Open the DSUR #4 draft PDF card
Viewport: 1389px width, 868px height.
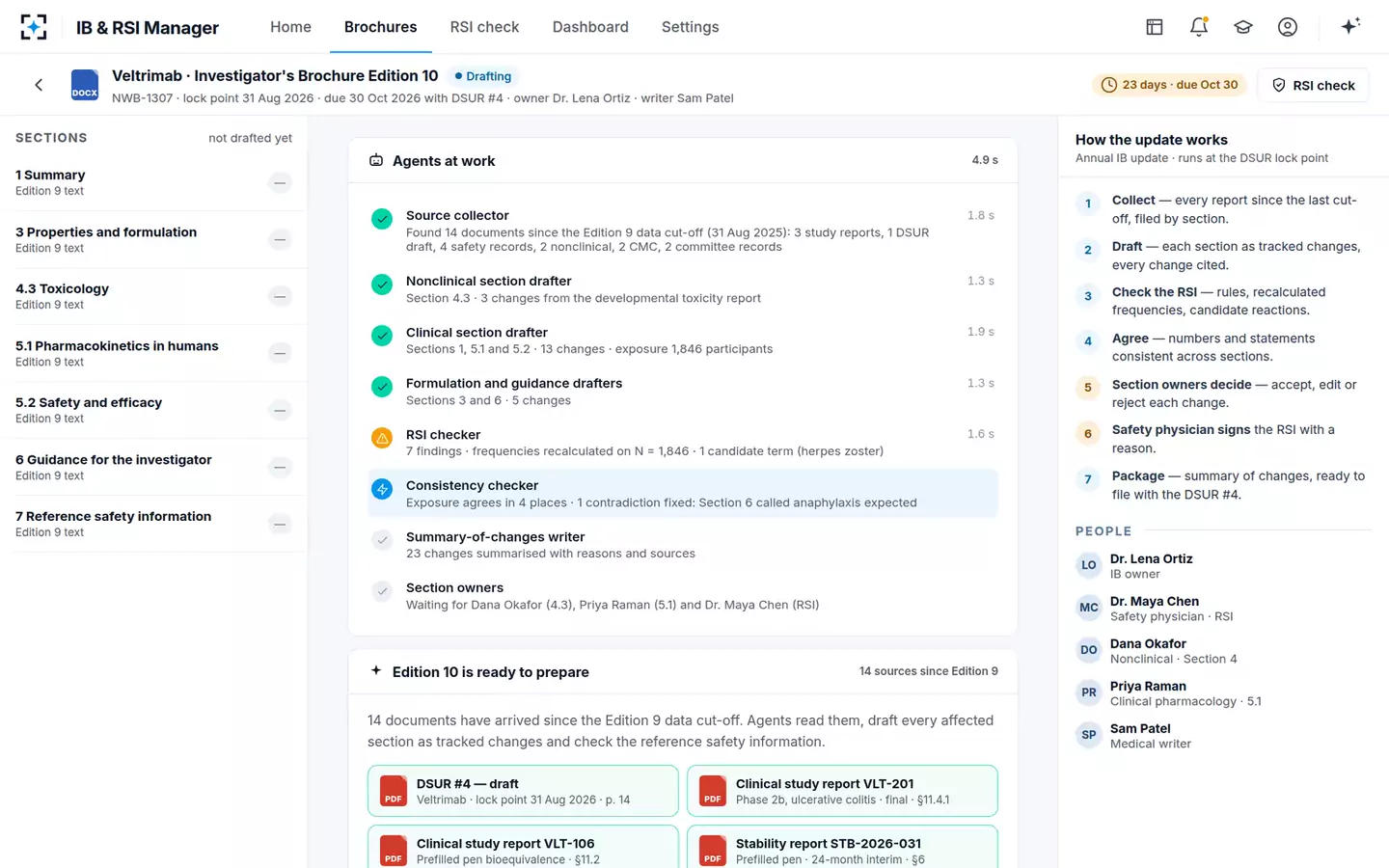(523, 791)
